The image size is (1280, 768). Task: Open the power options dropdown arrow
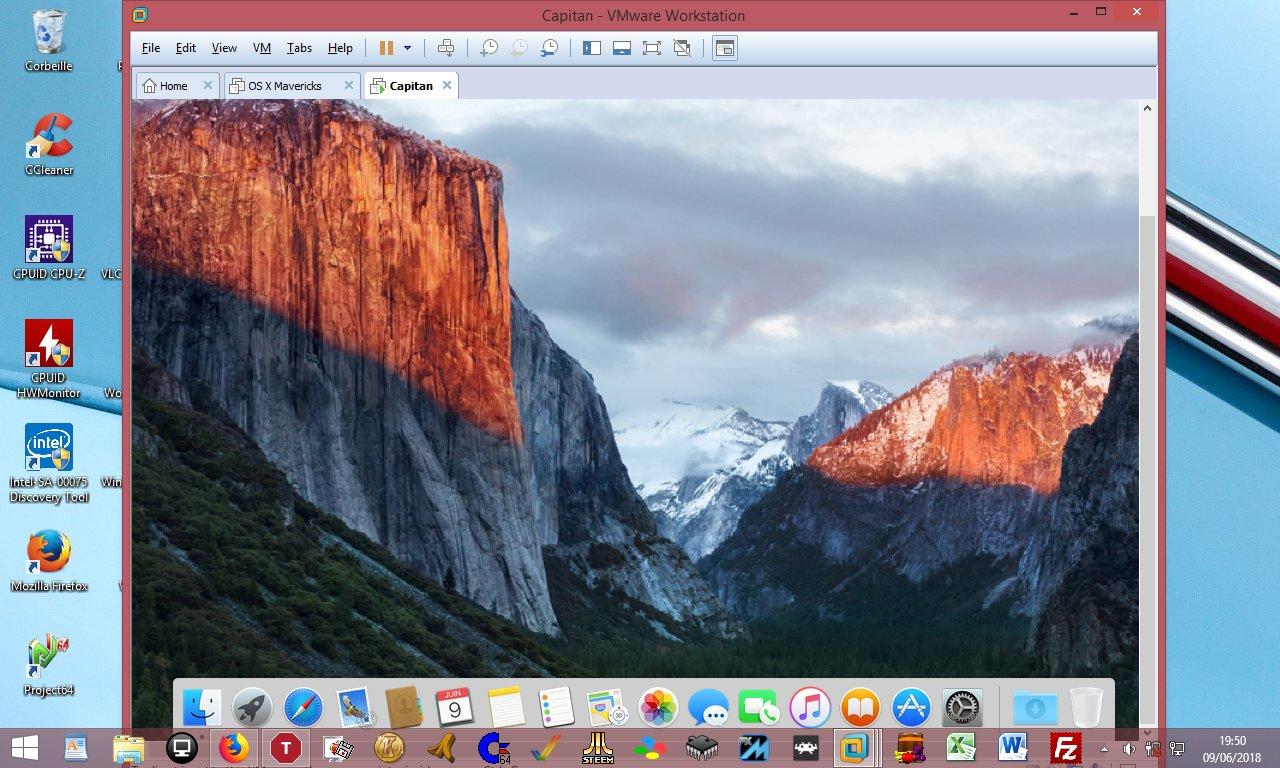coord(407,48)
